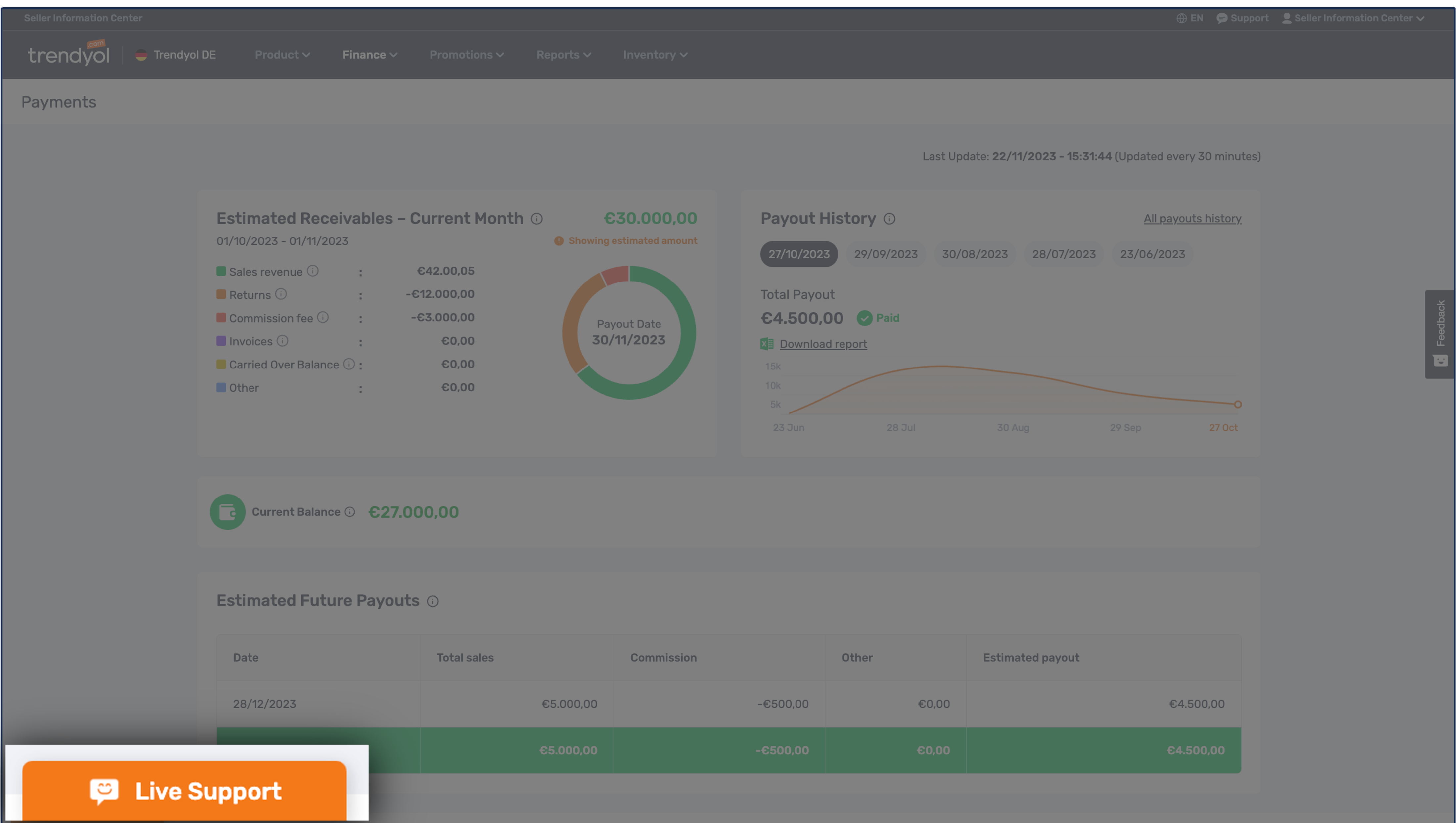The width and height of the screenshot is (1456, 823).
Task: Click the Commission column header
Action: (663, 657)
